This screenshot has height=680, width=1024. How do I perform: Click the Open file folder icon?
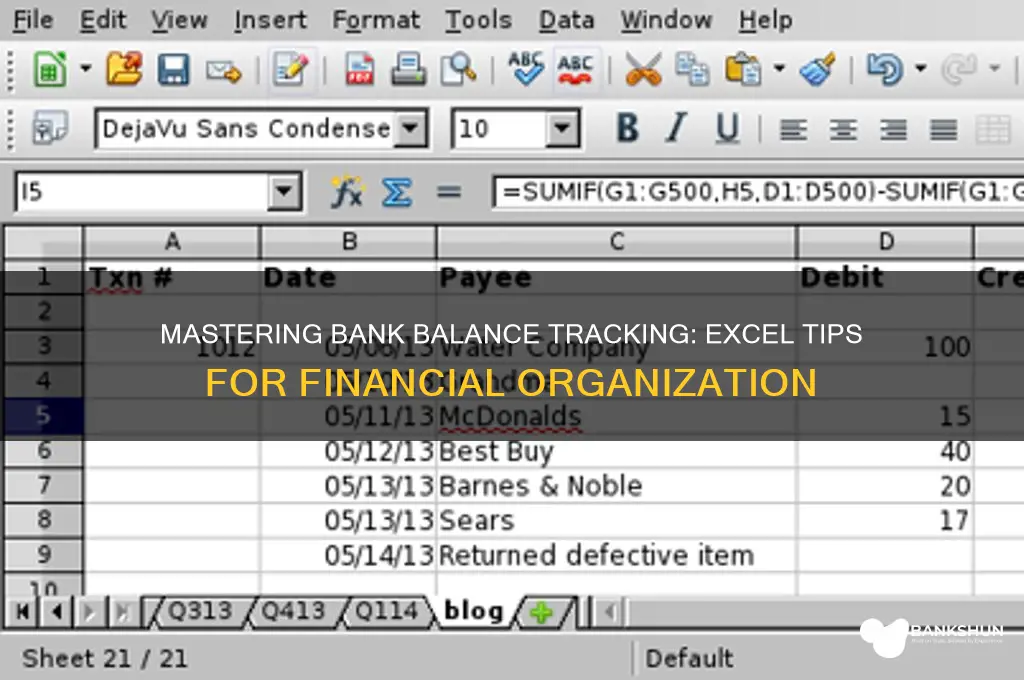124,69
